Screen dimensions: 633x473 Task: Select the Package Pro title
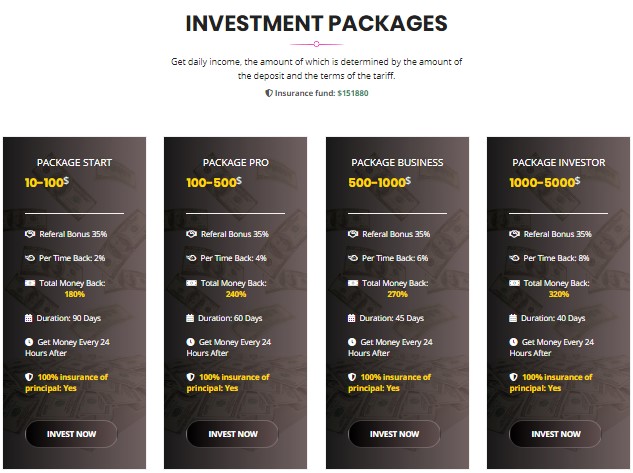235,163
